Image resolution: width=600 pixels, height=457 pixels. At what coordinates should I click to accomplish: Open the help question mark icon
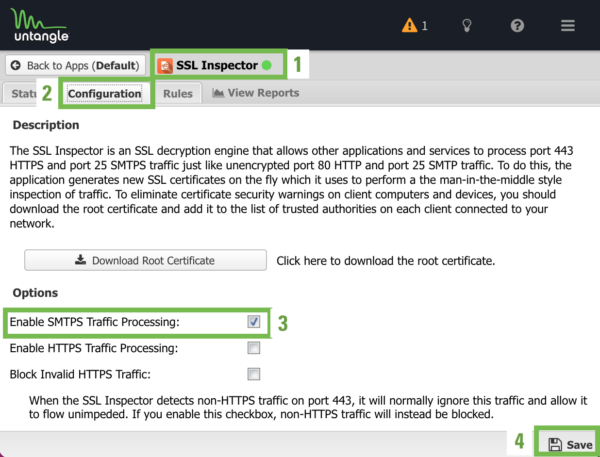[517, 26]
